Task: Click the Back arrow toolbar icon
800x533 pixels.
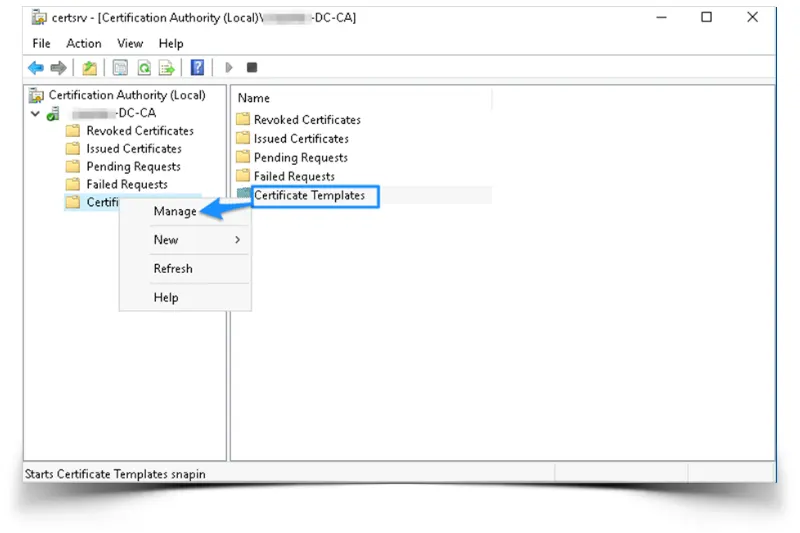Action: 36,67
